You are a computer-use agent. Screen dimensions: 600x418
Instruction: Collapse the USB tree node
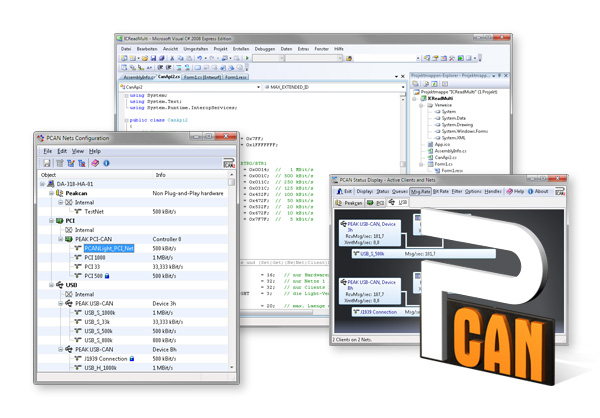point(51,285)
